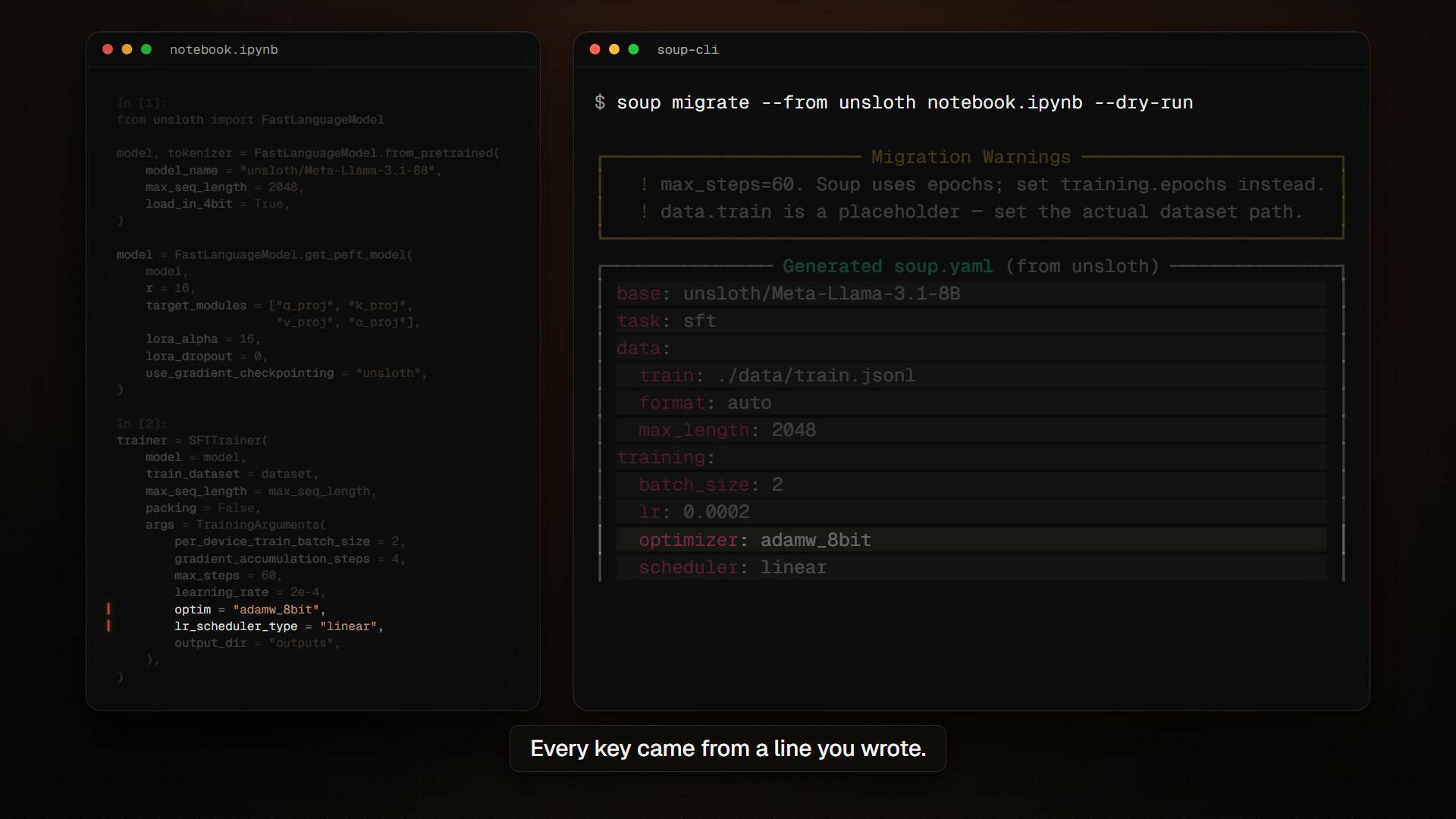Select the train: ./data/train.jsonl yaml line

[971, 375]
